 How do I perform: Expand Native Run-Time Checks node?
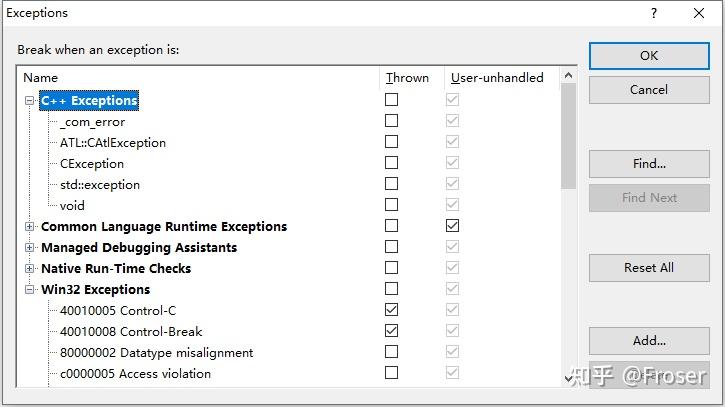[x=30, y=269]
